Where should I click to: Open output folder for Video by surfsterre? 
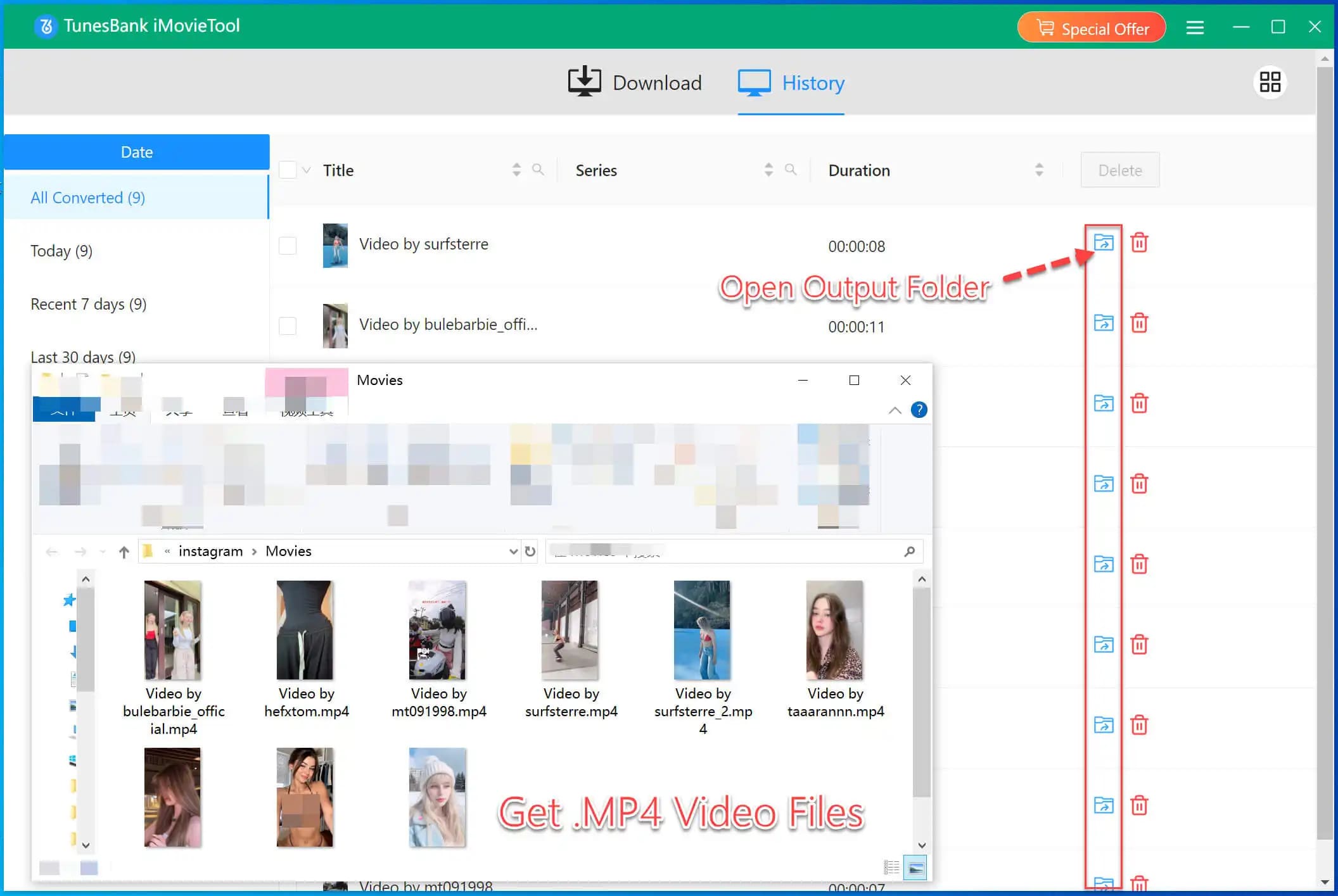(x=1103, y=243)
